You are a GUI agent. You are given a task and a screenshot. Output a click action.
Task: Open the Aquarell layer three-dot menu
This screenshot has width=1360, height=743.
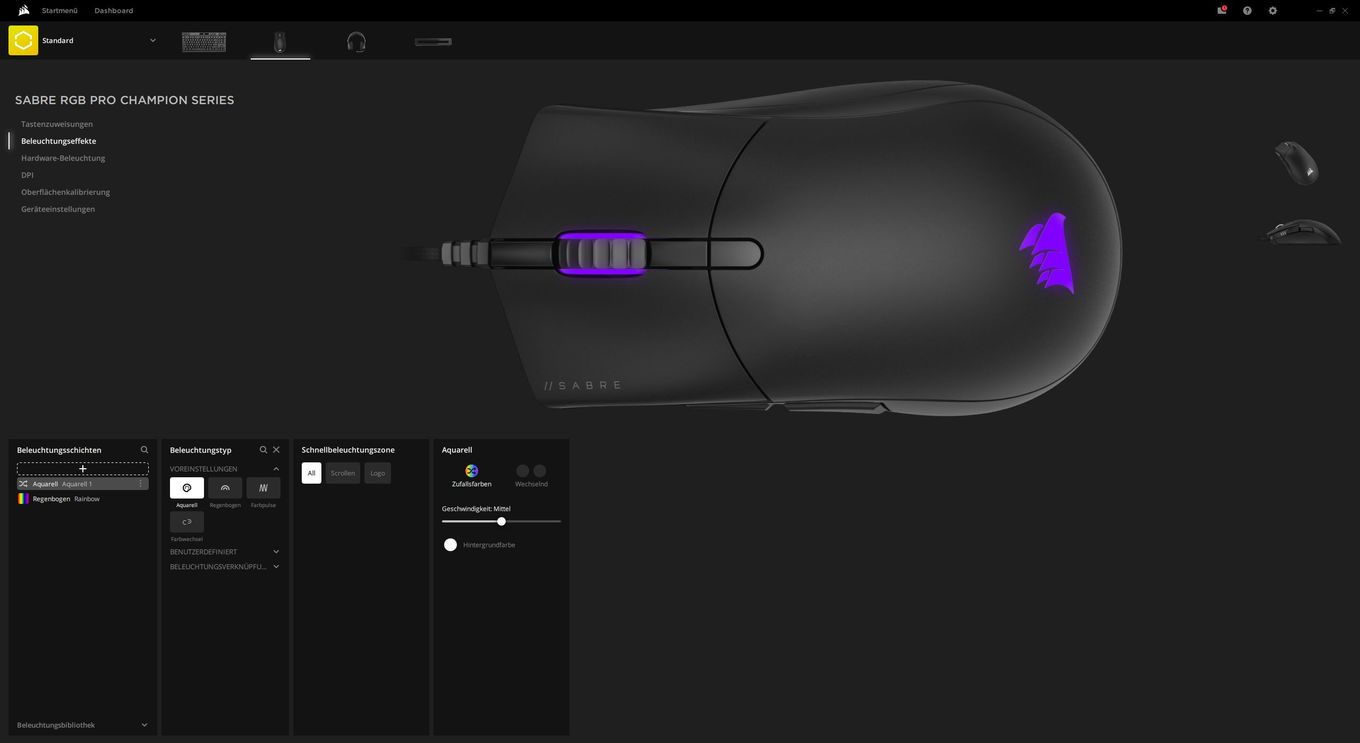pyautogui.click(x=140, y=484)
